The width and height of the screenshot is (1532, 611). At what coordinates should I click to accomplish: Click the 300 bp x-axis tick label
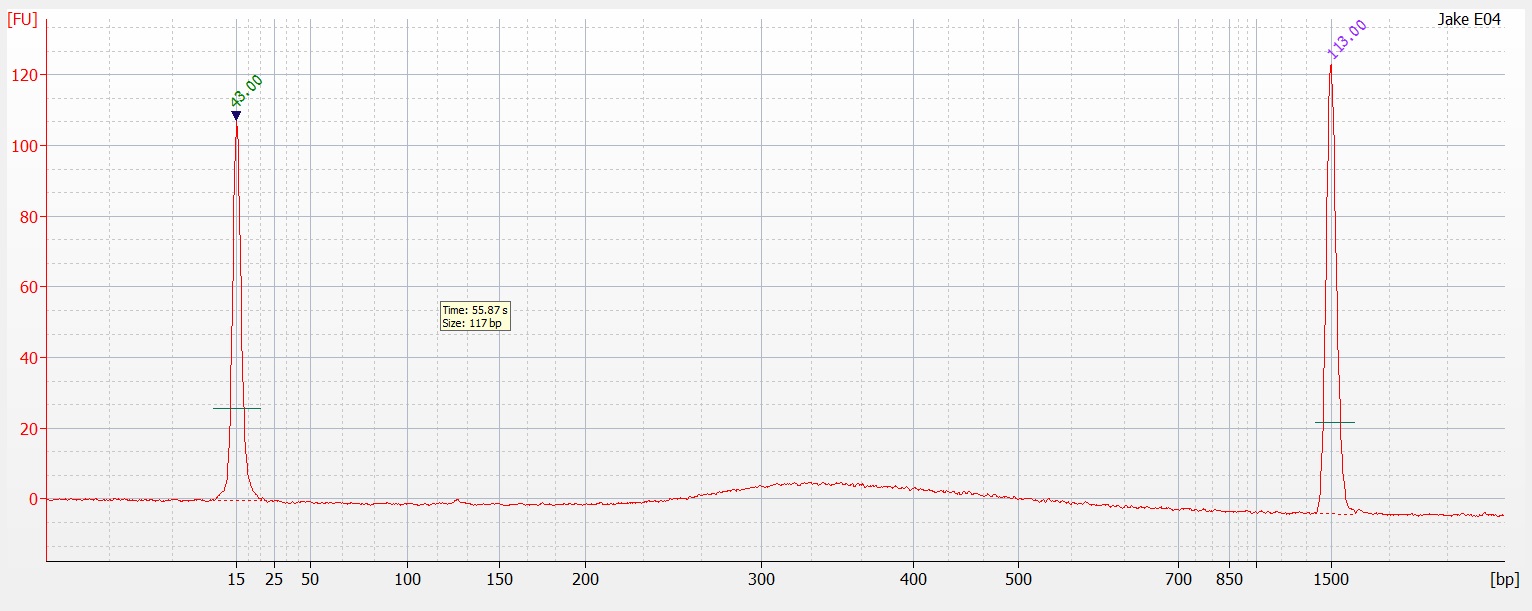762,579
